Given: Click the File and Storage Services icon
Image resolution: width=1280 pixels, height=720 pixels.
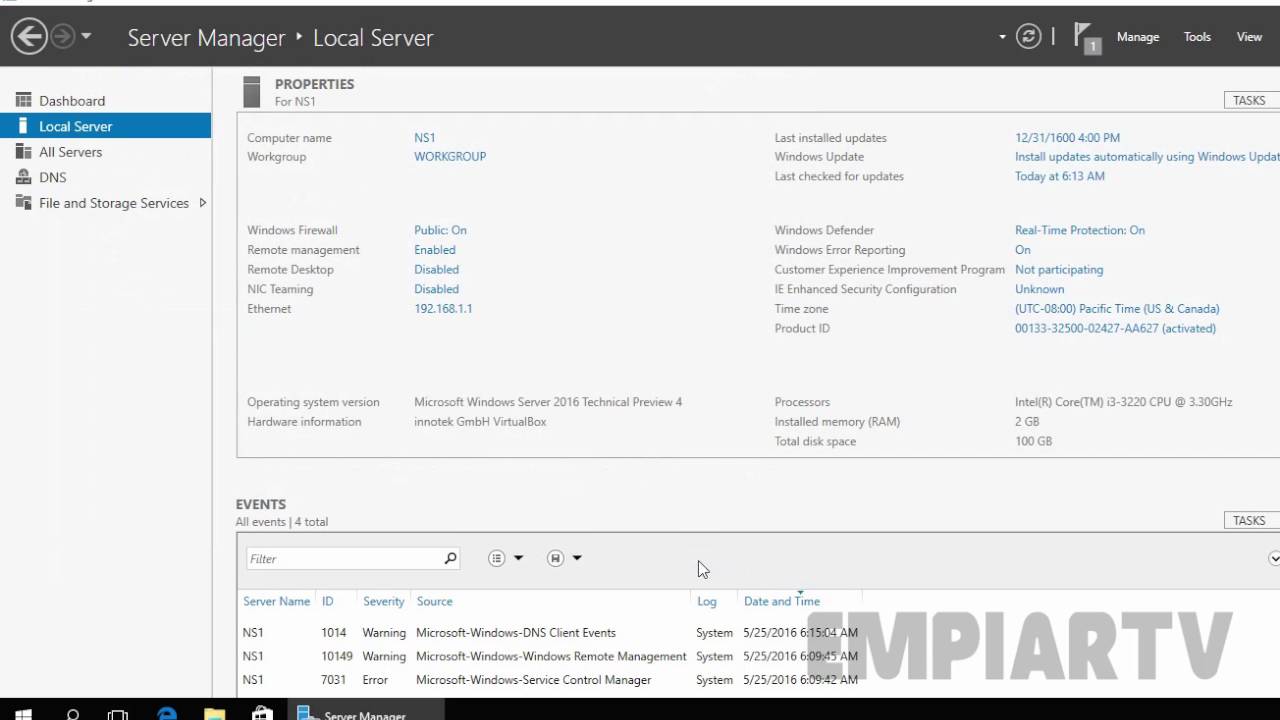Looking at the screenshot, I should [23, 202].
